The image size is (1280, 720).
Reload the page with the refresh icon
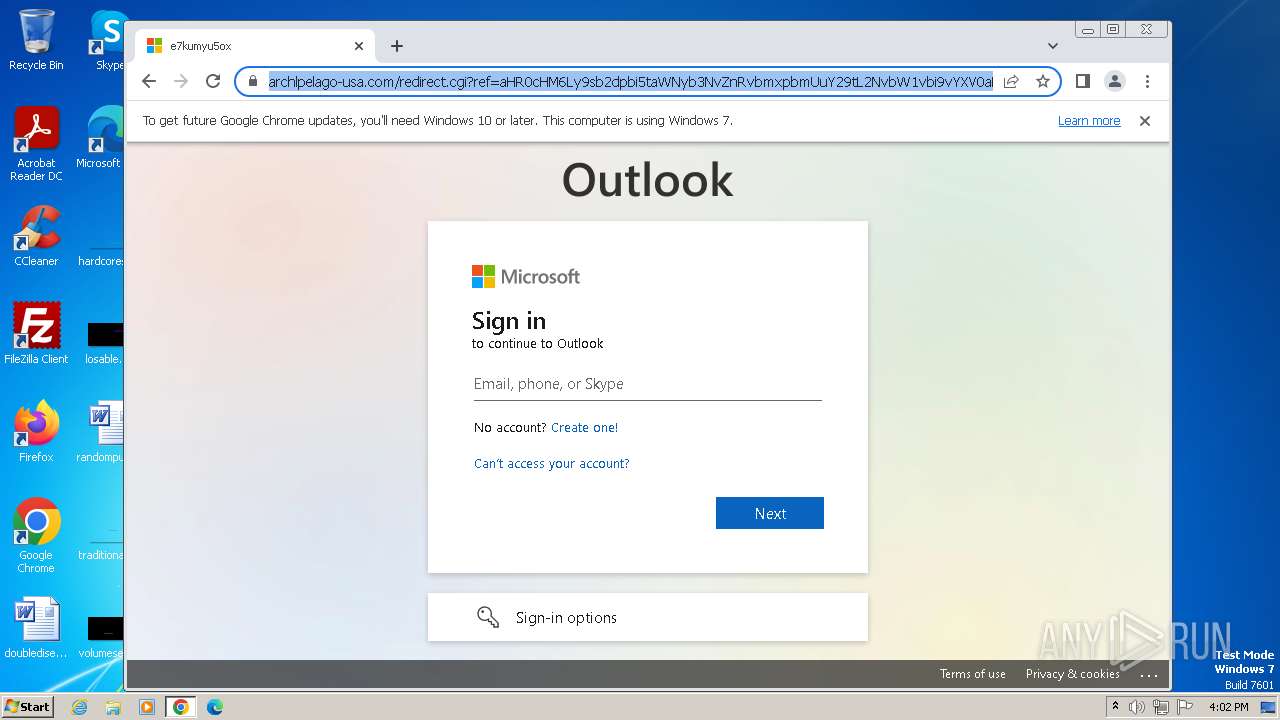click(213, 81)
